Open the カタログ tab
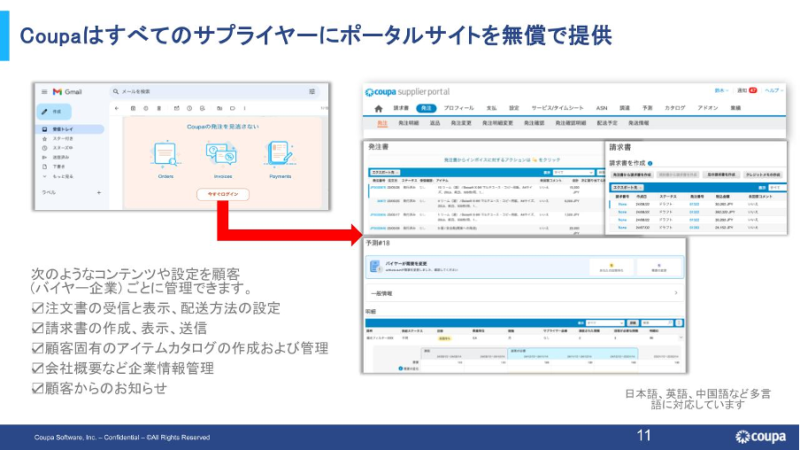Screen dimensions: 800x450 tap(675, 108)
